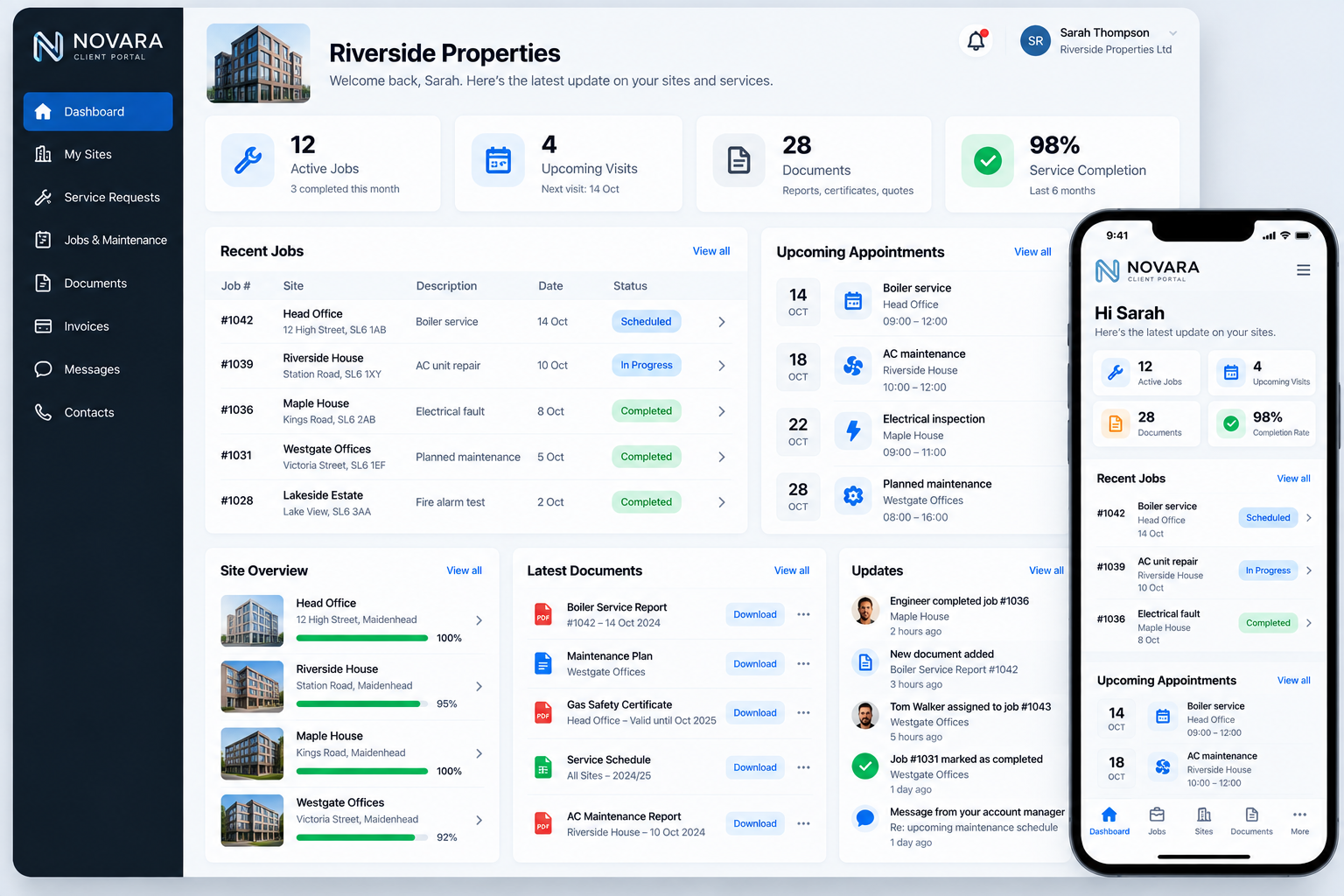Screen dimensions: 1344x896
Task: Open the phone's #1039 job chevron
Action: pos(1309,570)
